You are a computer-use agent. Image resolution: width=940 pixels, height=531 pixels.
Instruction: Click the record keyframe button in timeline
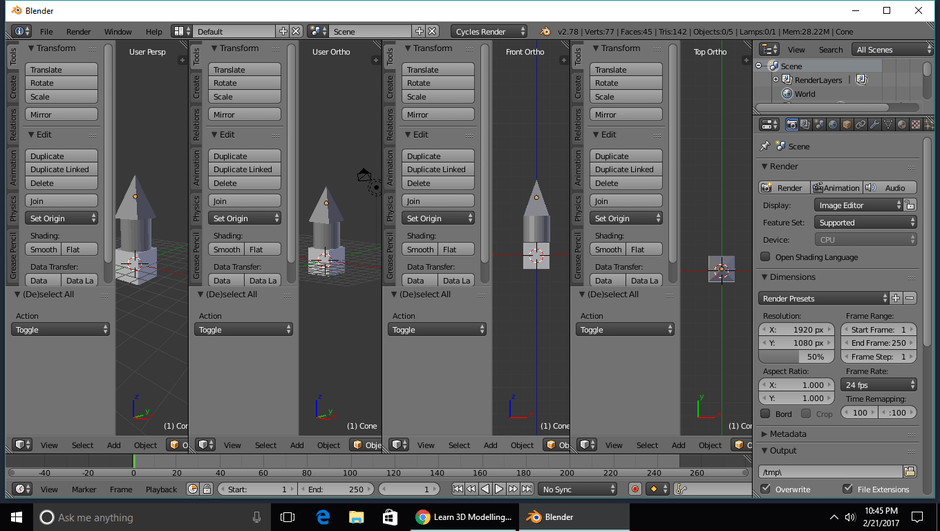[634, 489]
